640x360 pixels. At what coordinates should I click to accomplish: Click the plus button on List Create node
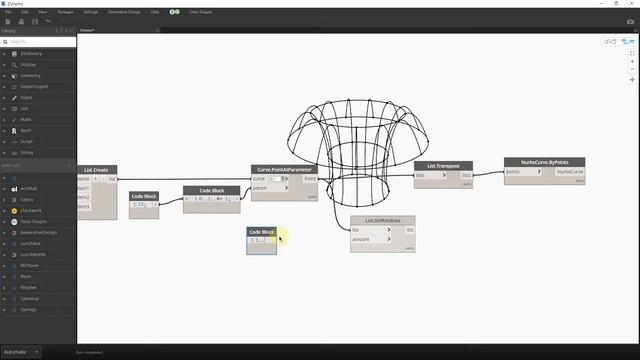96,179
